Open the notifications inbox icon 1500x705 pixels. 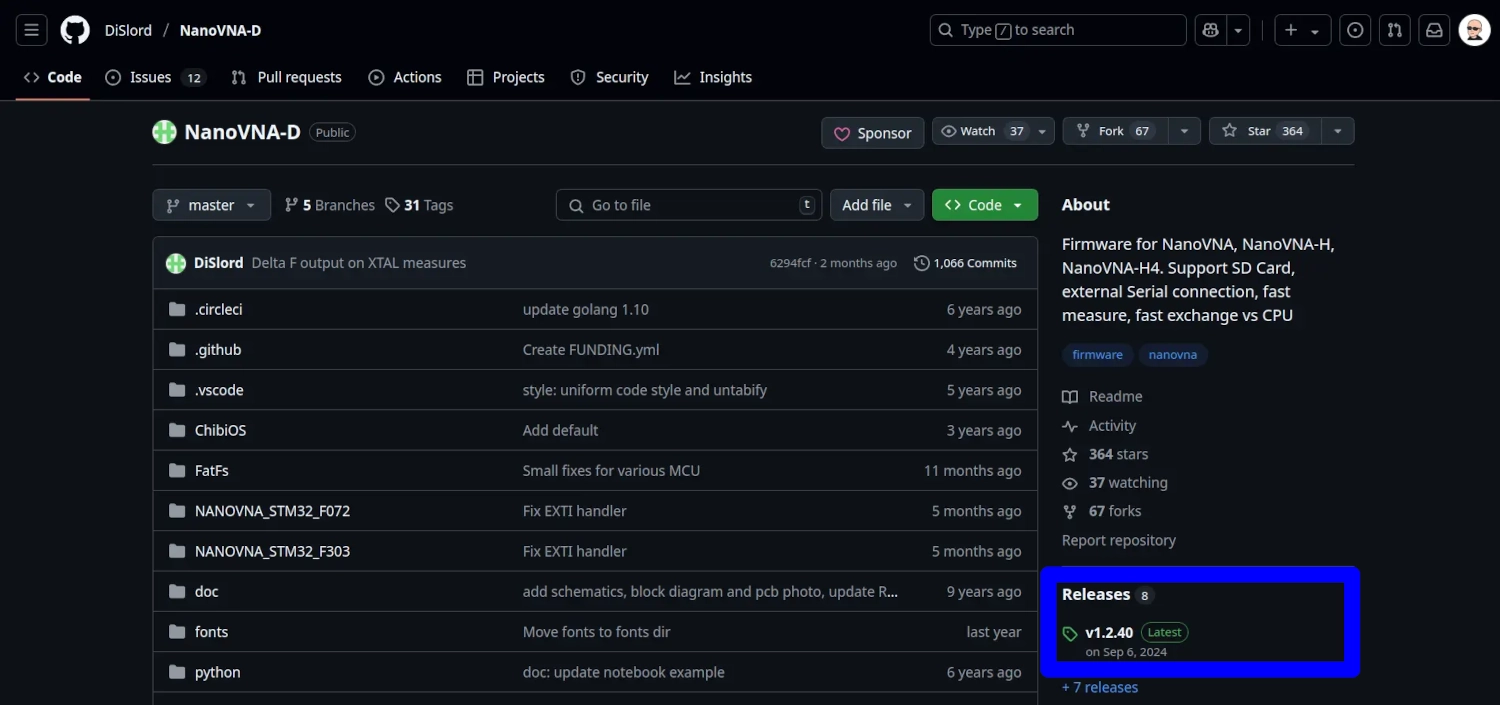1435,30
